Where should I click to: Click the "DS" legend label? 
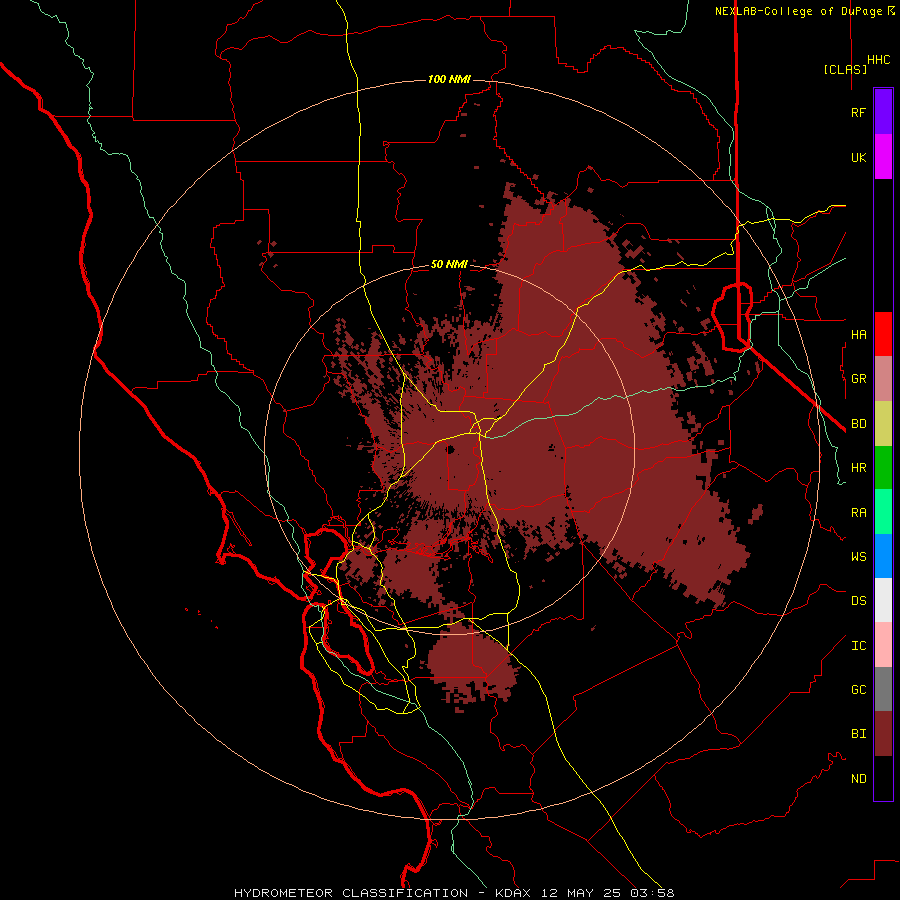[x=858, y=601]
